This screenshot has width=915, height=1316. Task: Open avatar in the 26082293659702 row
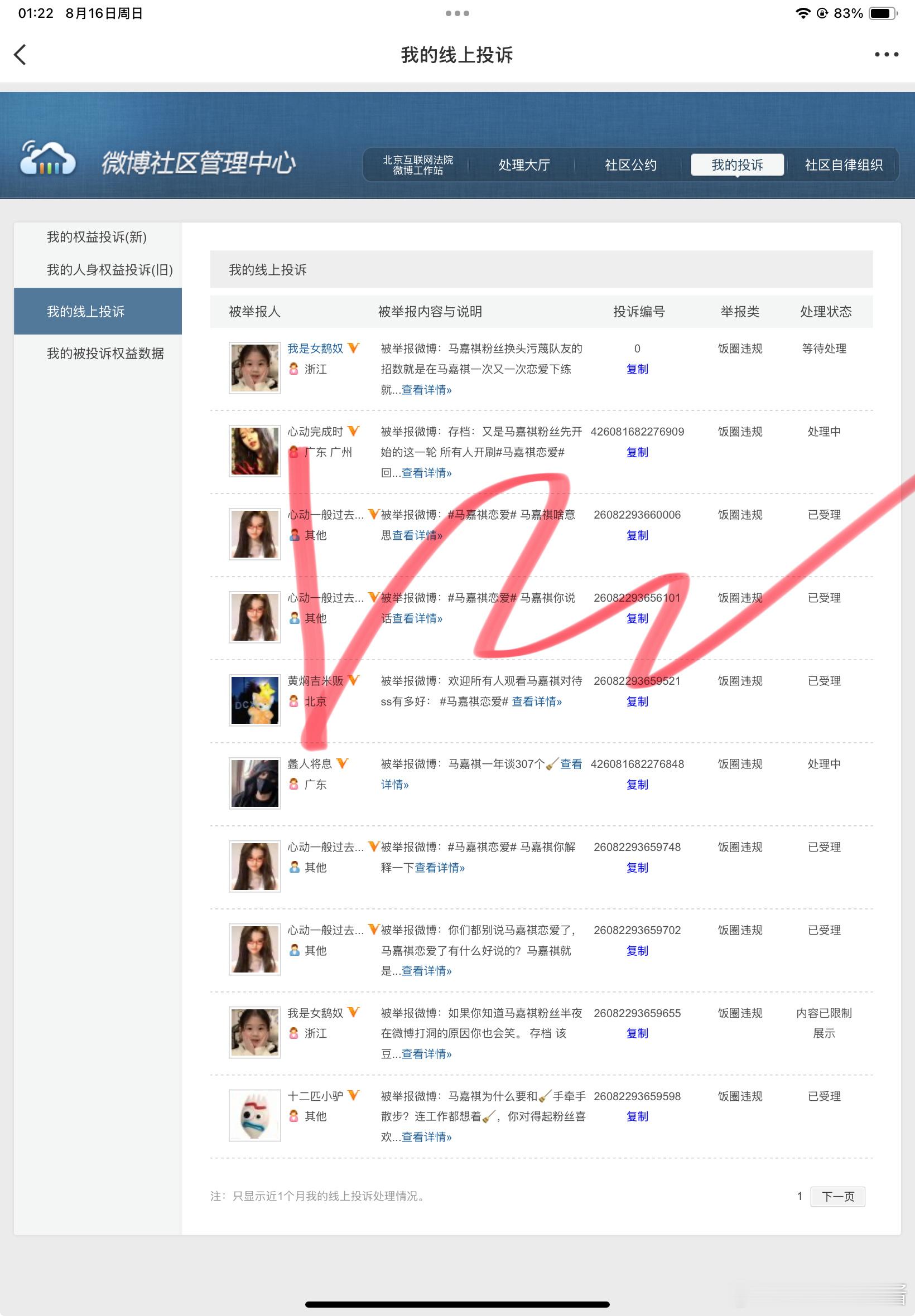click(254, 949)
